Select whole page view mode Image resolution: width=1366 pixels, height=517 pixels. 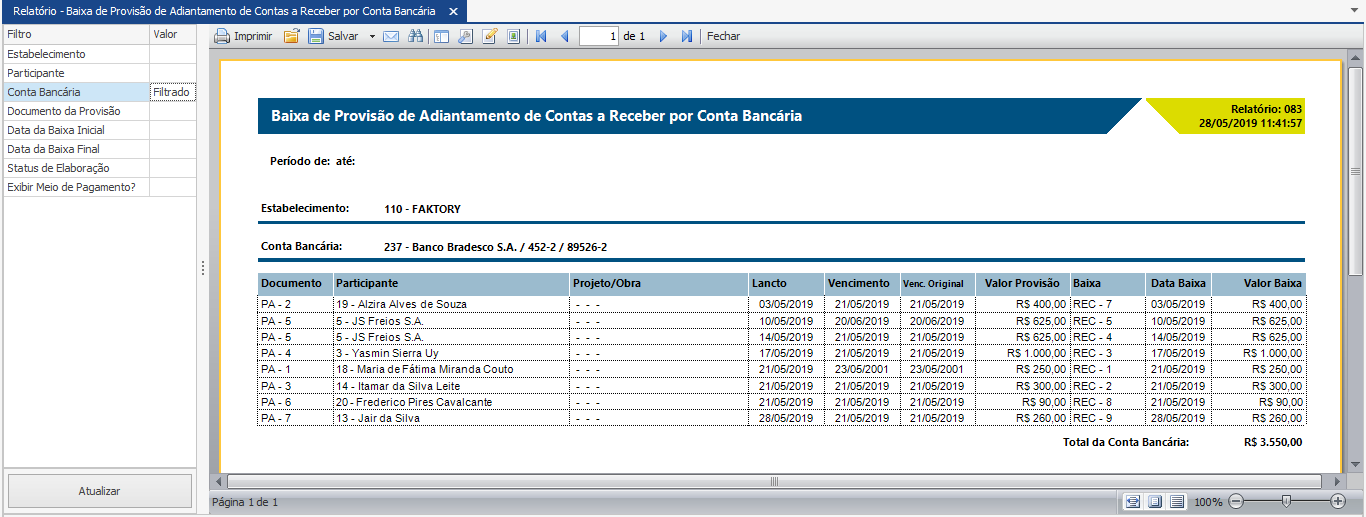(1155, 501)
